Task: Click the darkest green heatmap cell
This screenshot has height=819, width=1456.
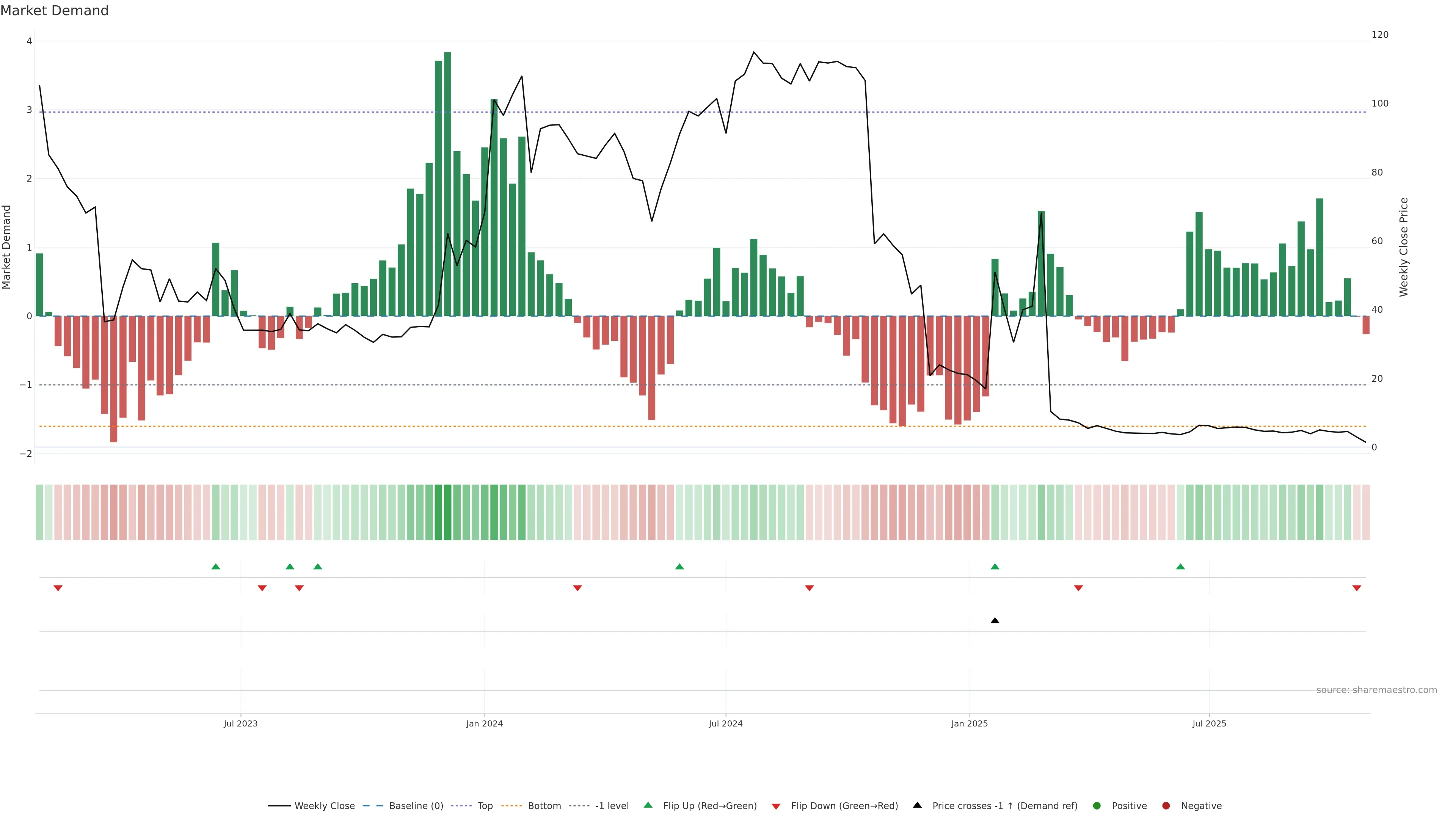Action: [x=448, y=512]
